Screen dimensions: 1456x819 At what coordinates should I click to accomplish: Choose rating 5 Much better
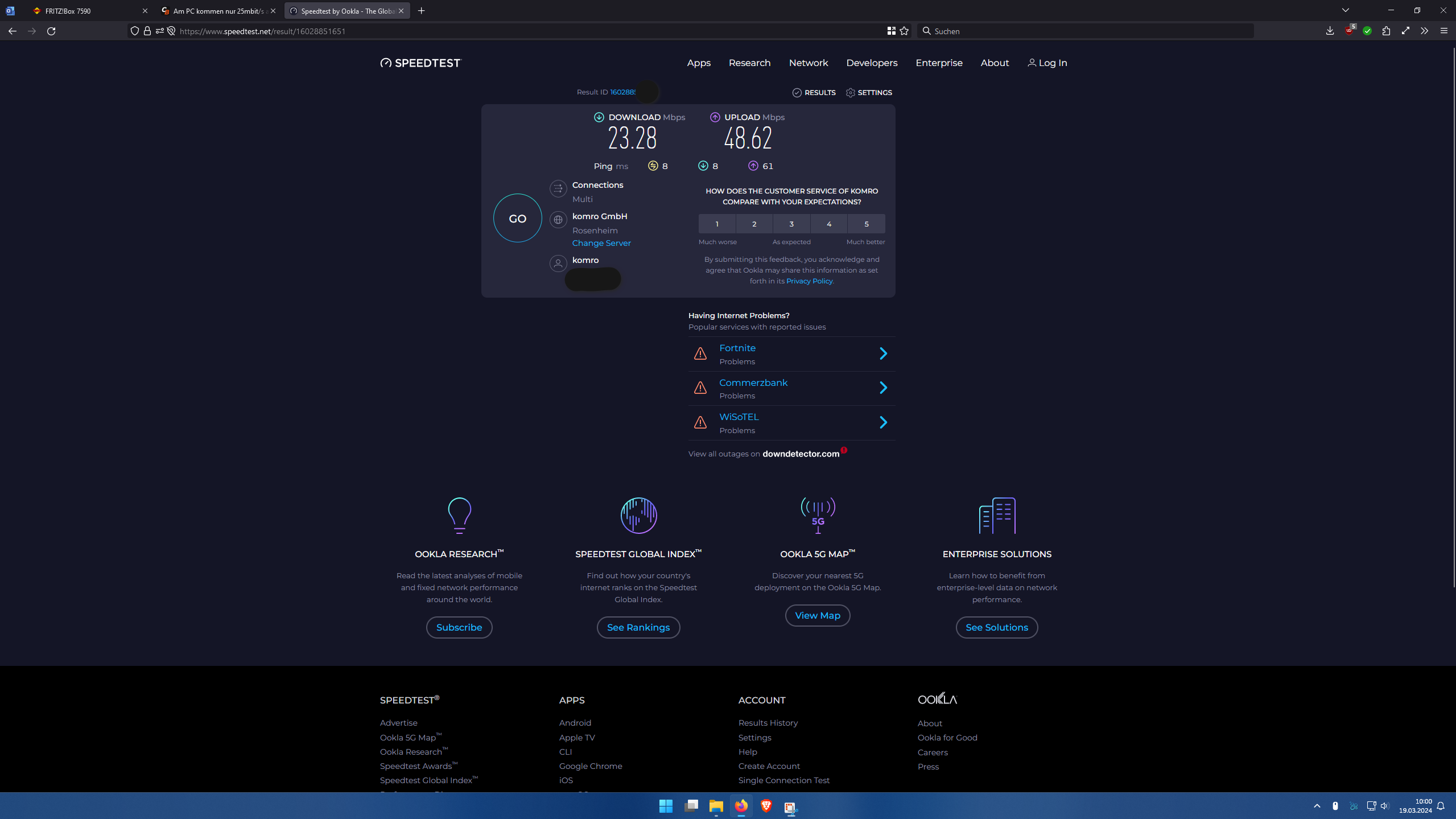click(866, 224)
